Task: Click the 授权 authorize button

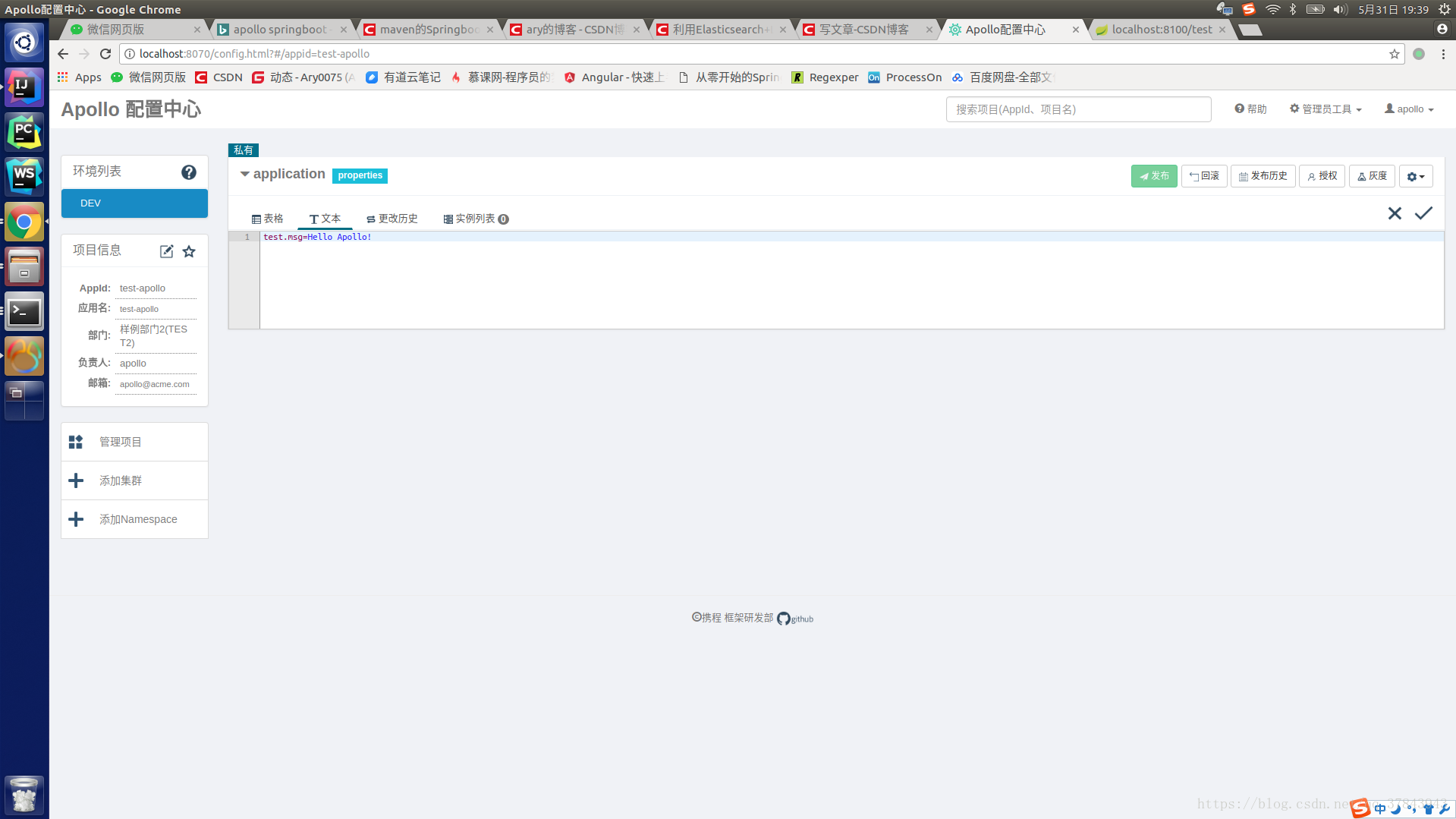Action: coord(1322,176)
